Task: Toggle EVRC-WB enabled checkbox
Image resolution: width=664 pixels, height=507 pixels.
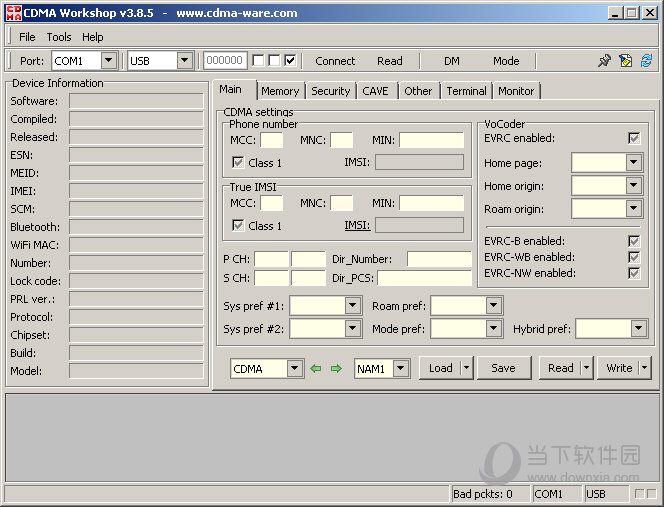Action: coord(634,257)
